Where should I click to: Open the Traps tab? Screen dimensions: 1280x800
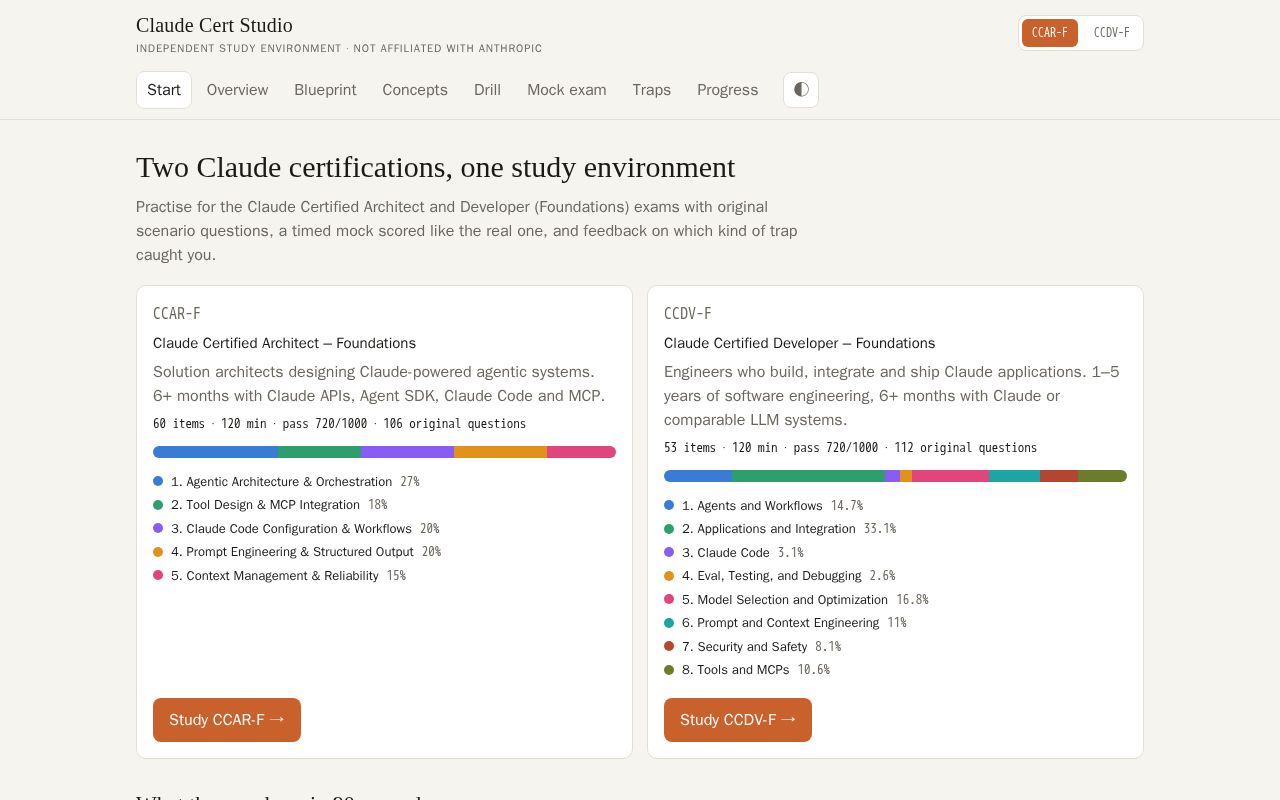click(652, 90)
